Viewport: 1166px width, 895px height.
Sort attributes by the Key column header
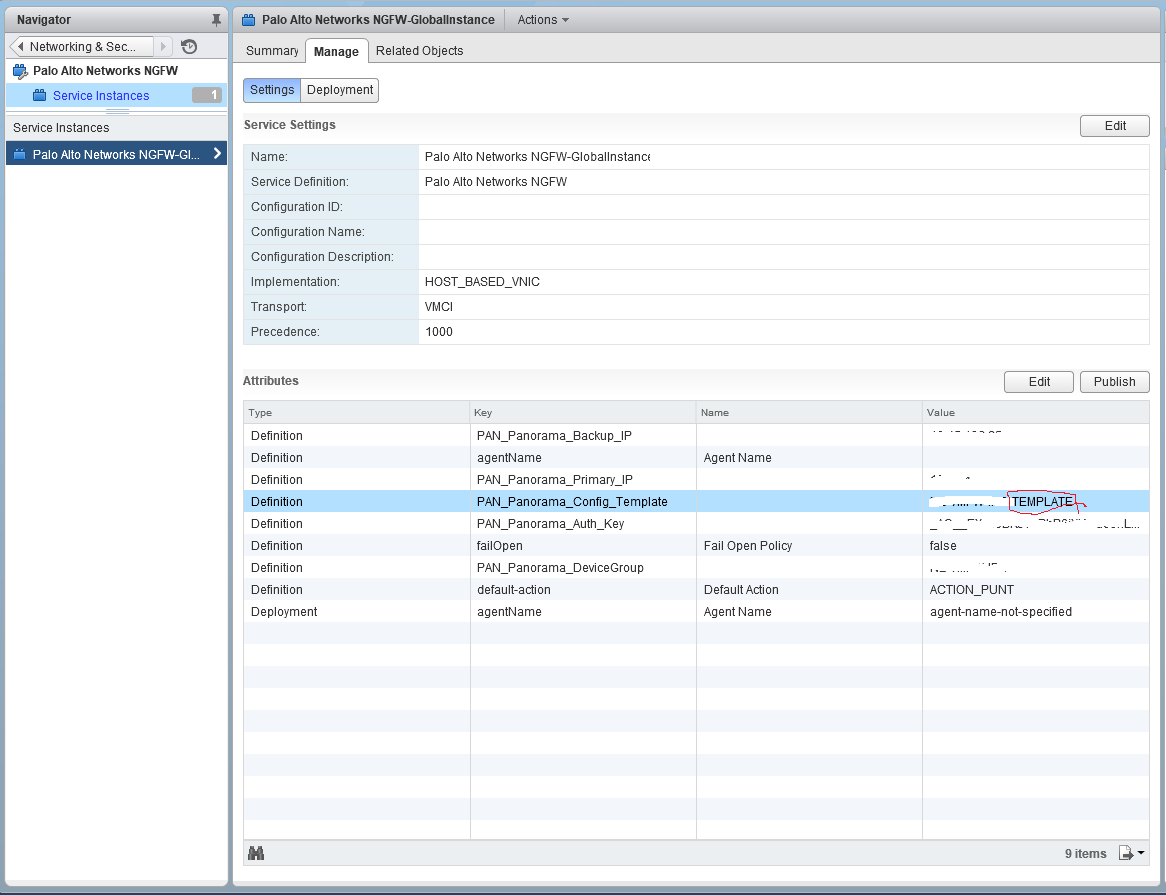point(582,412)
